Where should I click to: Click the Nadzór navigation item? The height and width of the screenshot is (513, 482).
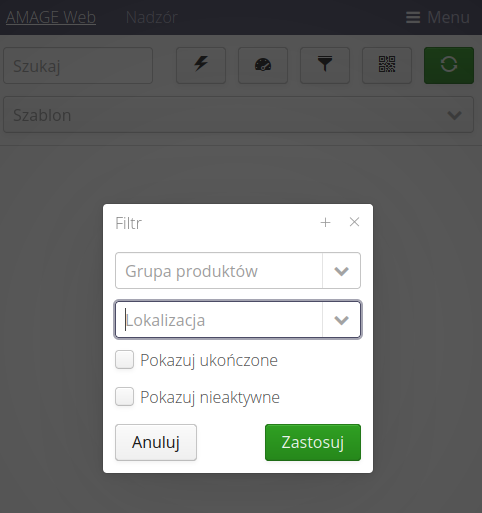[x=152, y=17]
